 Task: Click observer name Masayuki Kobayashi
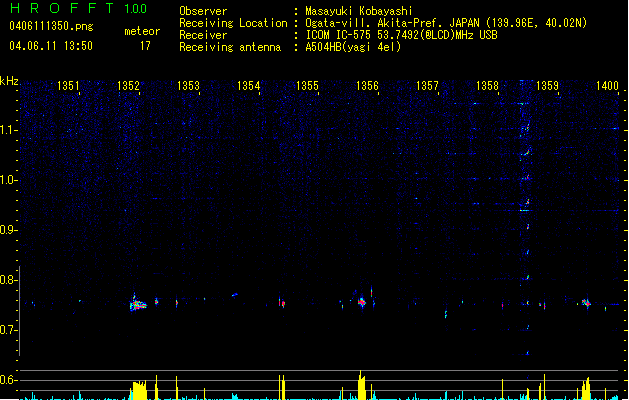pyautogui.click(x=359, y=11)
